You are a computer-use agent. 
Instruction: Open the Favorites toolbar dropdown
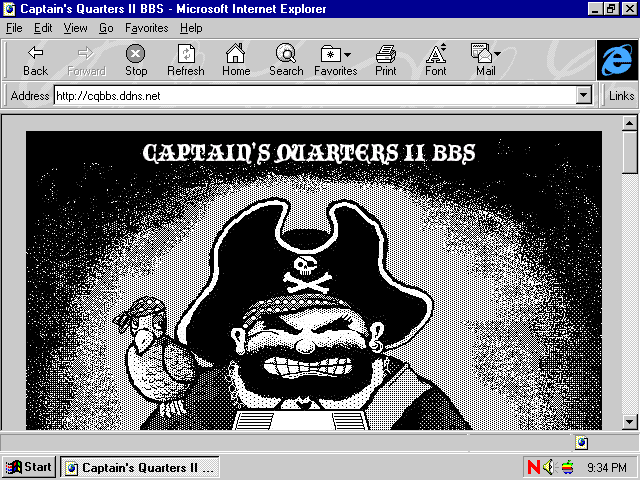click(335, 60)
